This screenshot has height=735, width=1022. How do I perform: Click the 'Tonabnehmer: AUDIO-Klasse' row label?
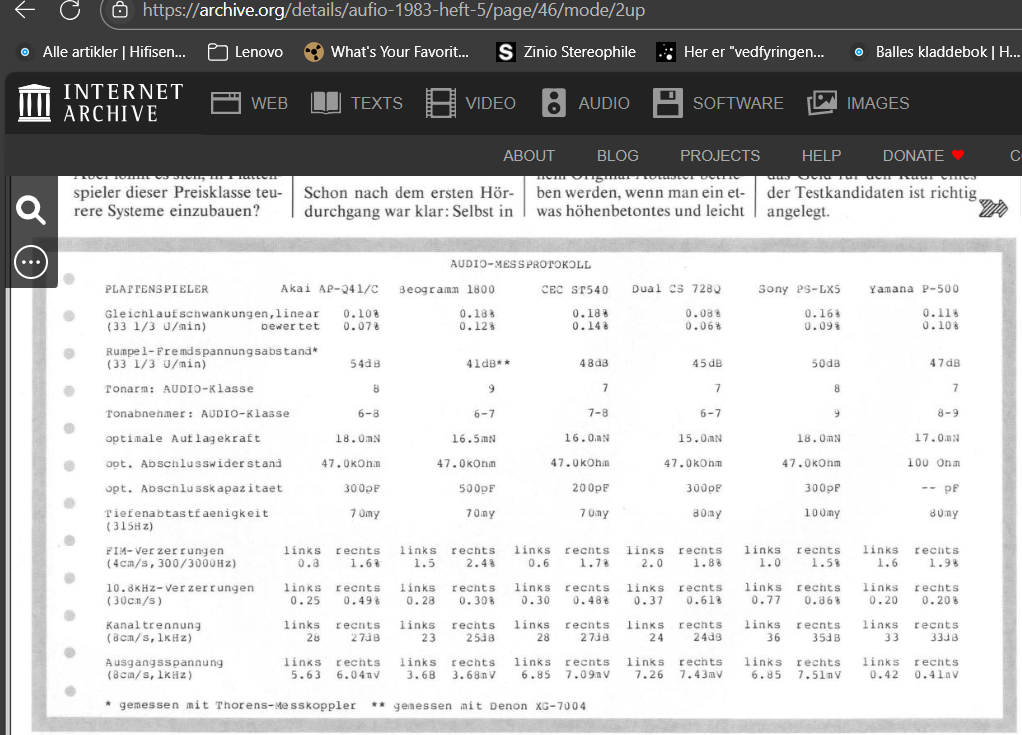[197, 413]
